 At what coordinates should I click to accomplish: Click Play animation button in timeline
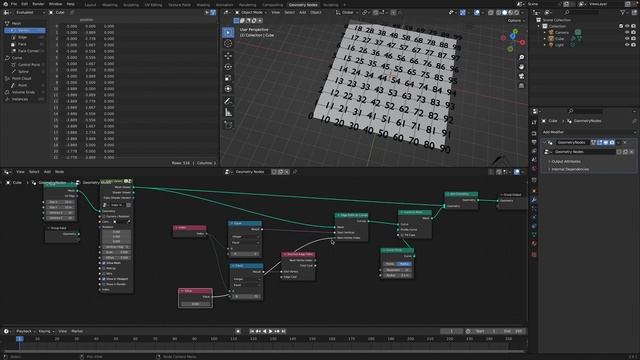pos(271,331)
